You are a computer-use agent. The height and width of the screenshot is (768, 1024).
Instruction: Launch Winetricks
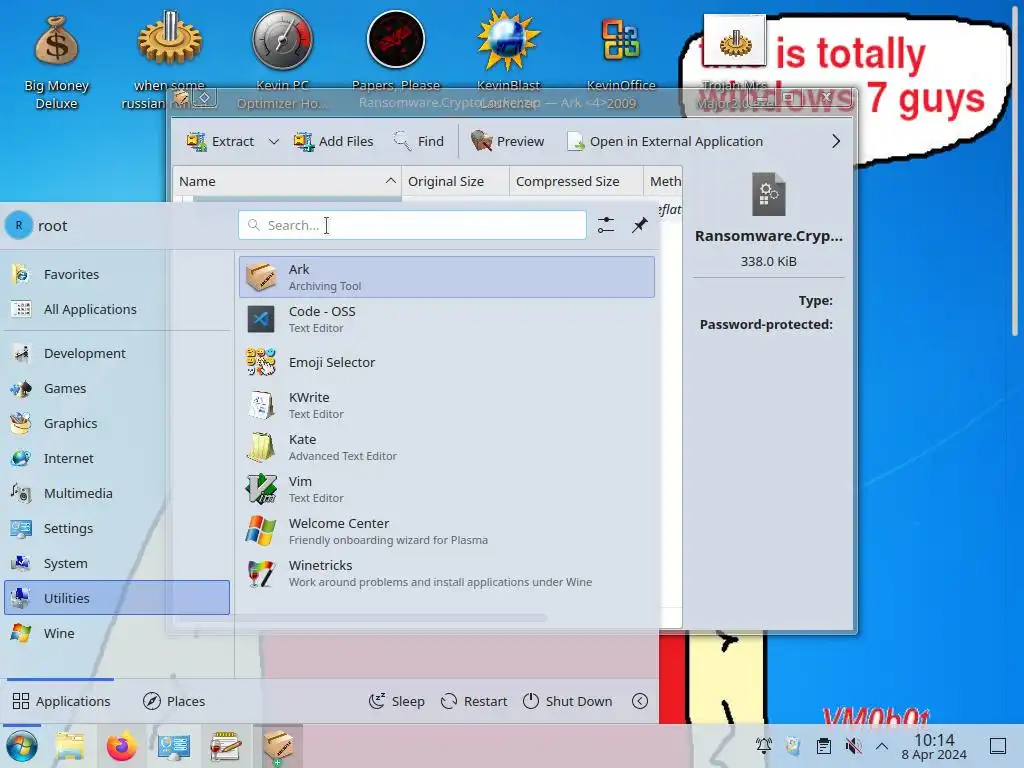pyautogui.click(x=447, y=573)
